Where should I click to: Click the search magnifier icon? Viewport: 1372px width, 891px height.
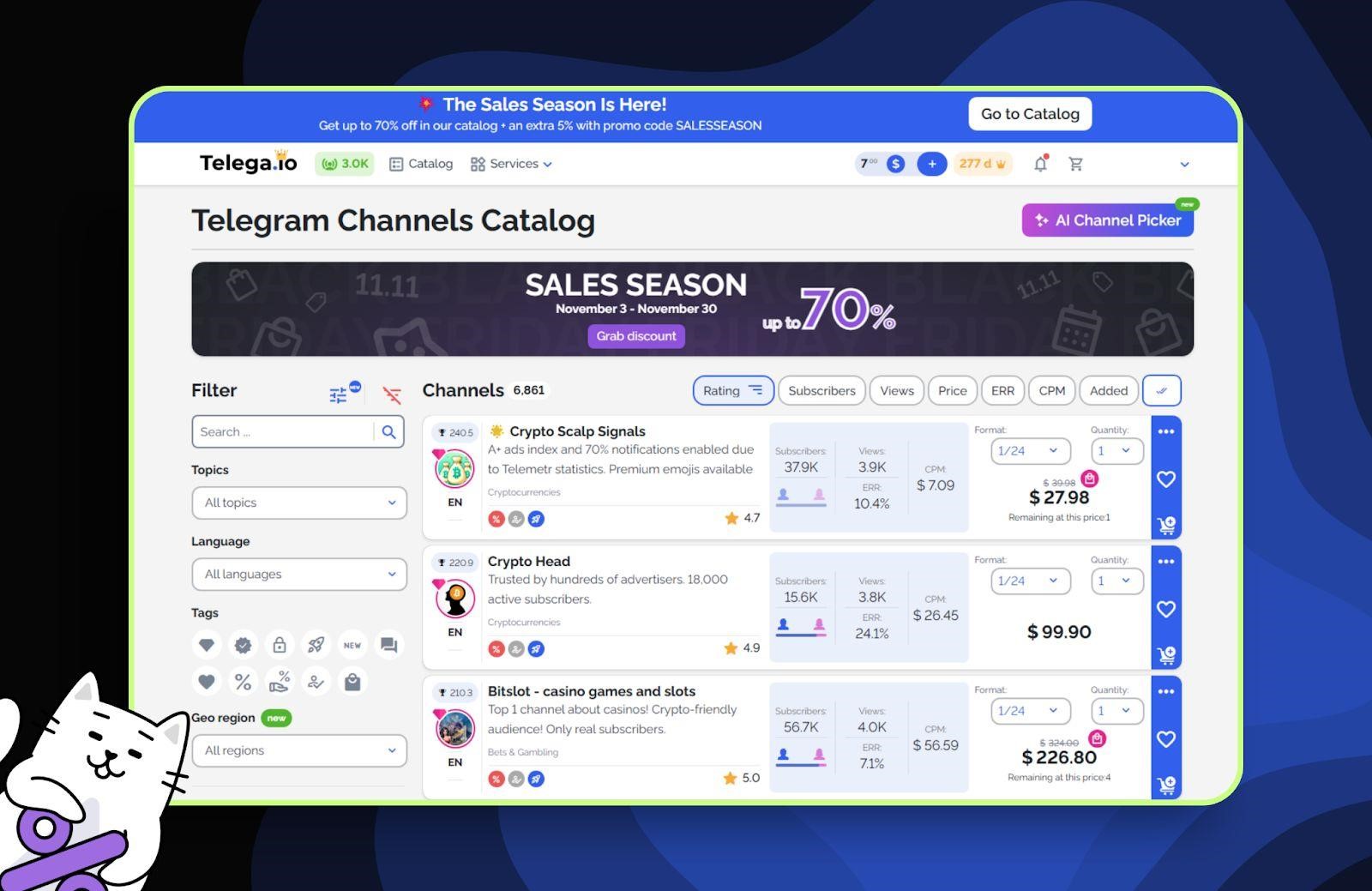(x=388, y=432)
